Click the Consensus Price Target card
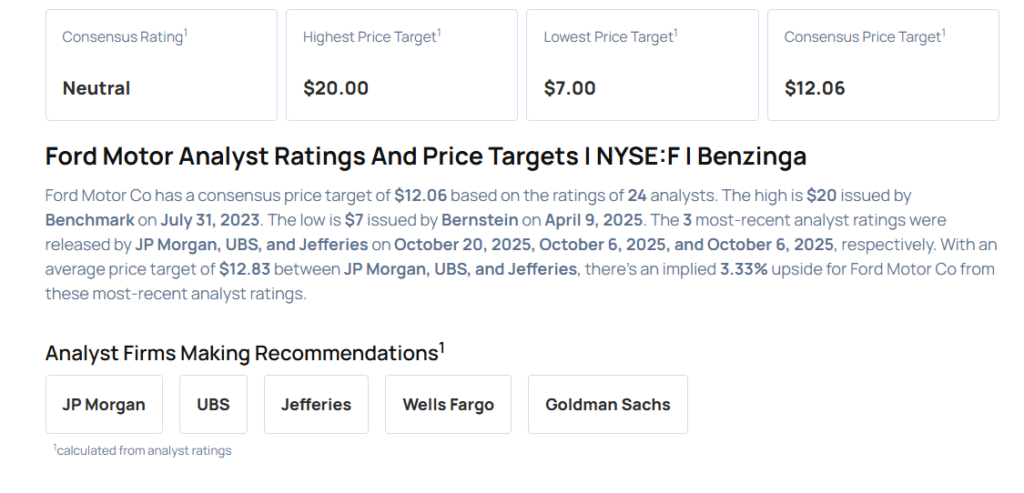1024x493 pixels. 882,65
